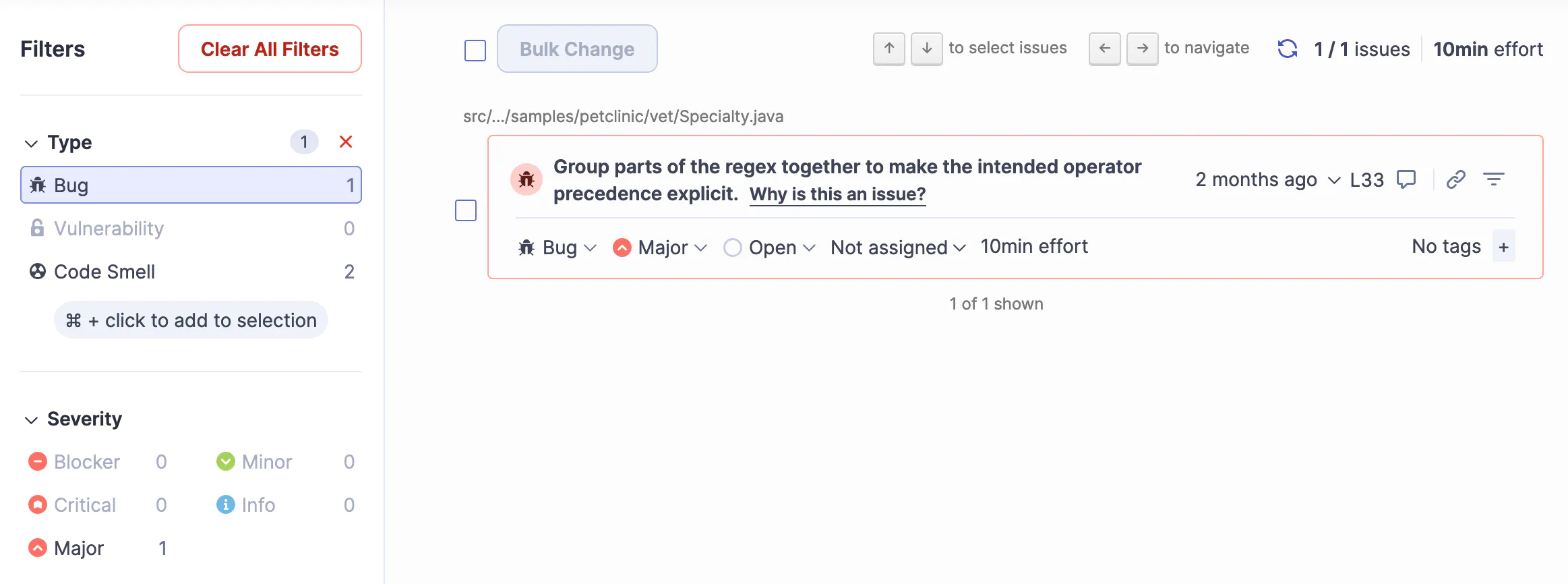Image resolution: width=1568 pixels, height=584 pixels.
Task: Copy the issue permalink icon
Action: pos(1455,179)
